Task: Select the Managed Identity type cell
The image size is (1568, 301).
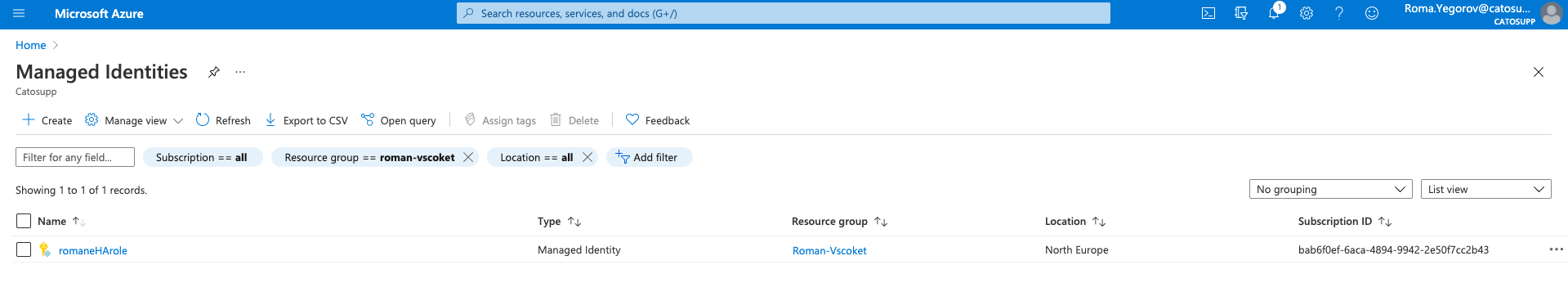Action: click(x=579, y=249)
